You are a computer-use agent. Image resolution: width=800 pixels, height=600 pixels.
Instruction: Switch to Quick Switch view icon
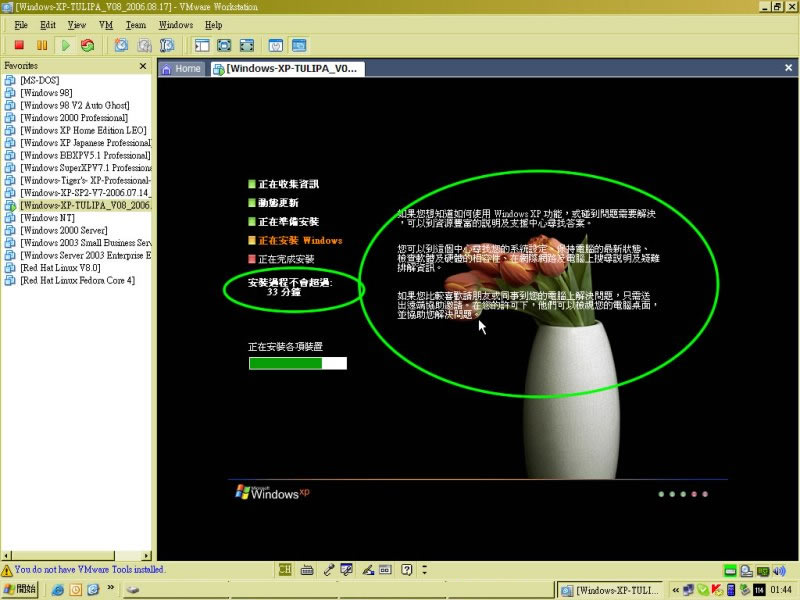224,45
